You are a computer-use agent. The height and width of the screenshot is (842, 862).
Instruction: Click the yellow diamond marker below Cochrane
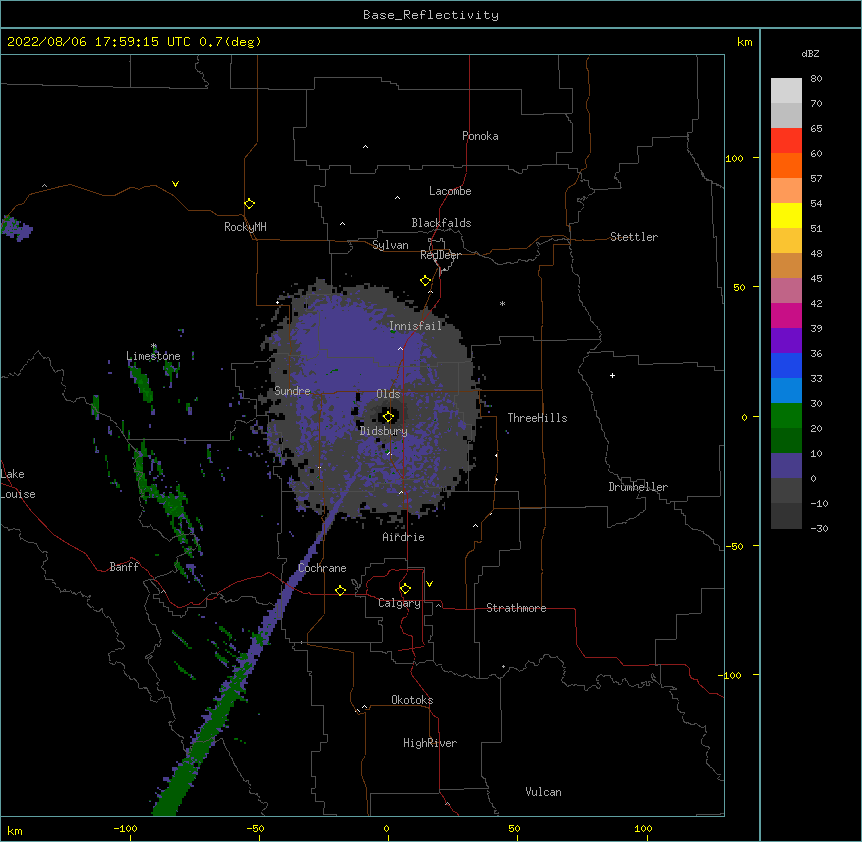click(x=340, y=590)
